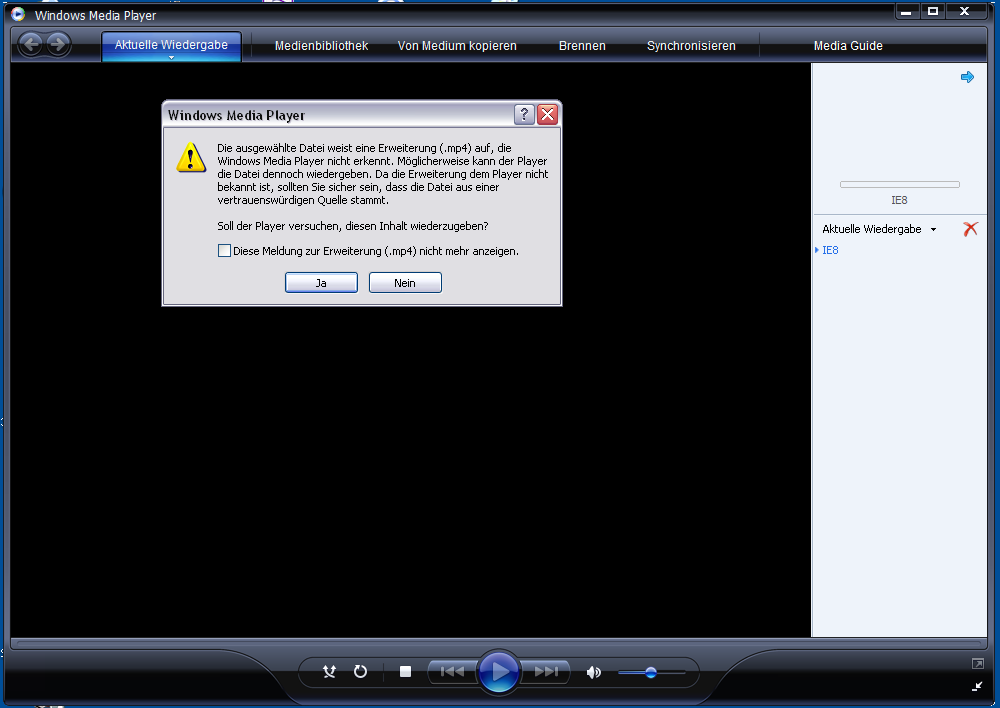Close the warning dialog with red X
The image size is (1000, 708).
coord(547,114)
